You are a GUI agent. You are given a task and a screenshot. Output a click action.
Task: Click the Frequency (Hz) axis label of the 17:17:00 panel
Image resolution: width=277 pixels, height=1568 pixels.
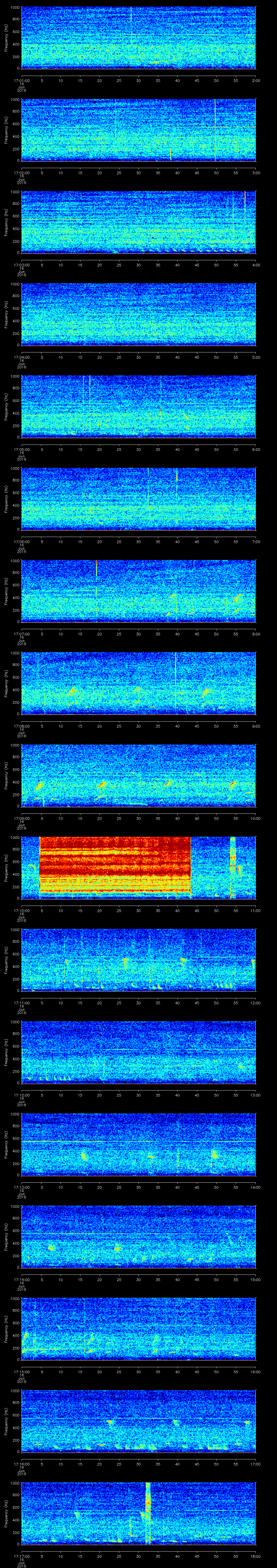coord(6,1513)
